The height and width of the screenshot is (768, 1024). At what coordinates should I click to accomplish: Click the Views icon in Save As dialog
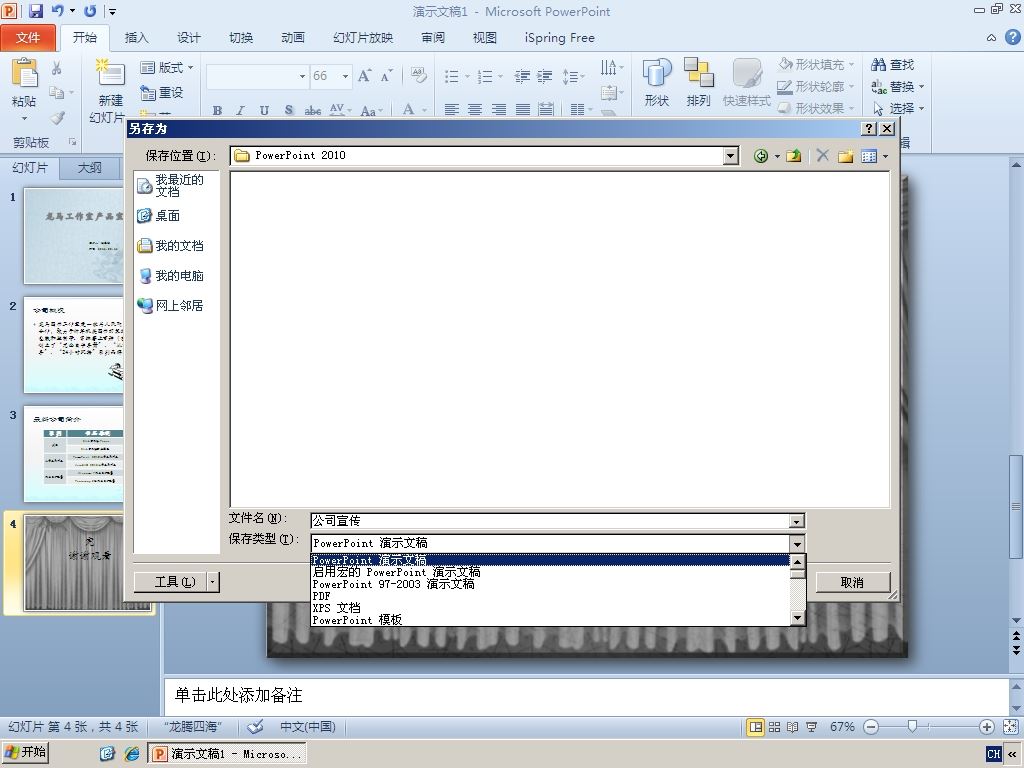pyautogui.click(x=869, y=156)
